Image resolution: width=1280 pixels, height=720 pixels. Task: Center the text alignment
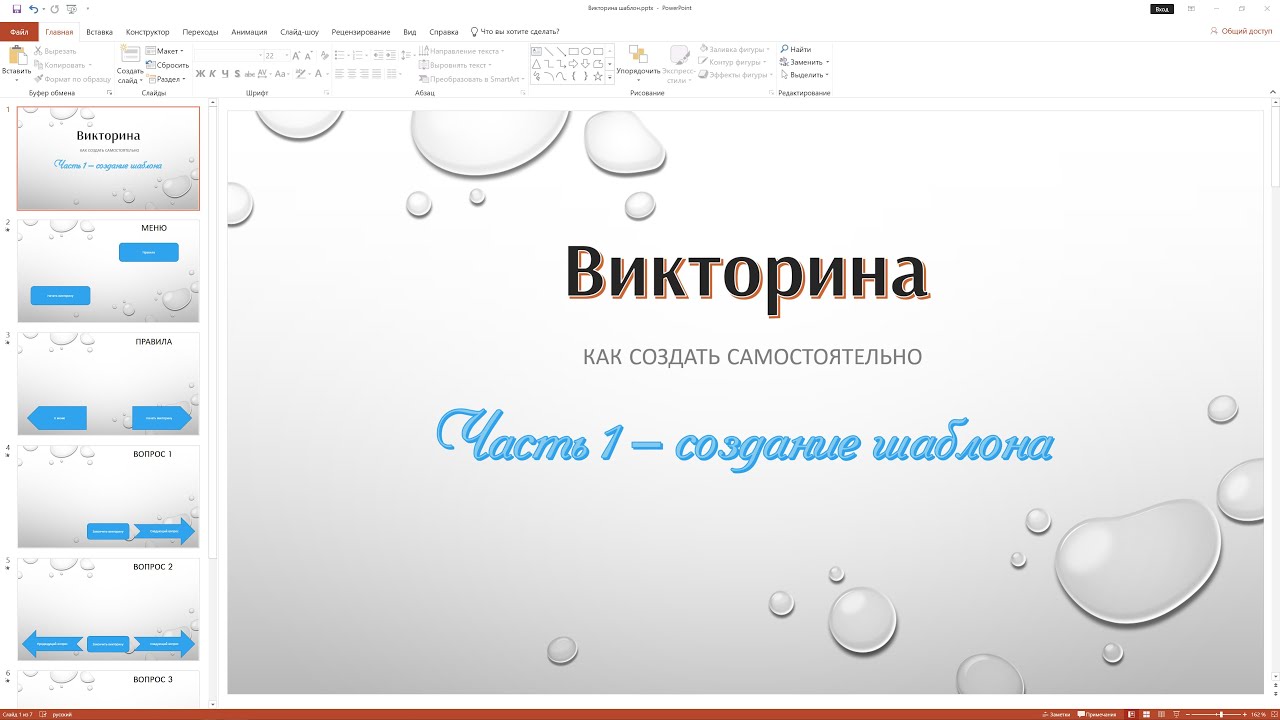click(353, 74)
